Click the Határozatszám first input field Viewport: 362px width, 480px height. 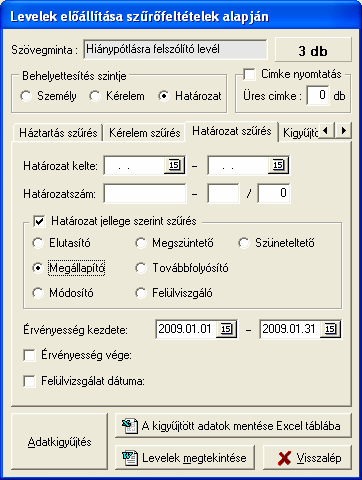[145, 193]
